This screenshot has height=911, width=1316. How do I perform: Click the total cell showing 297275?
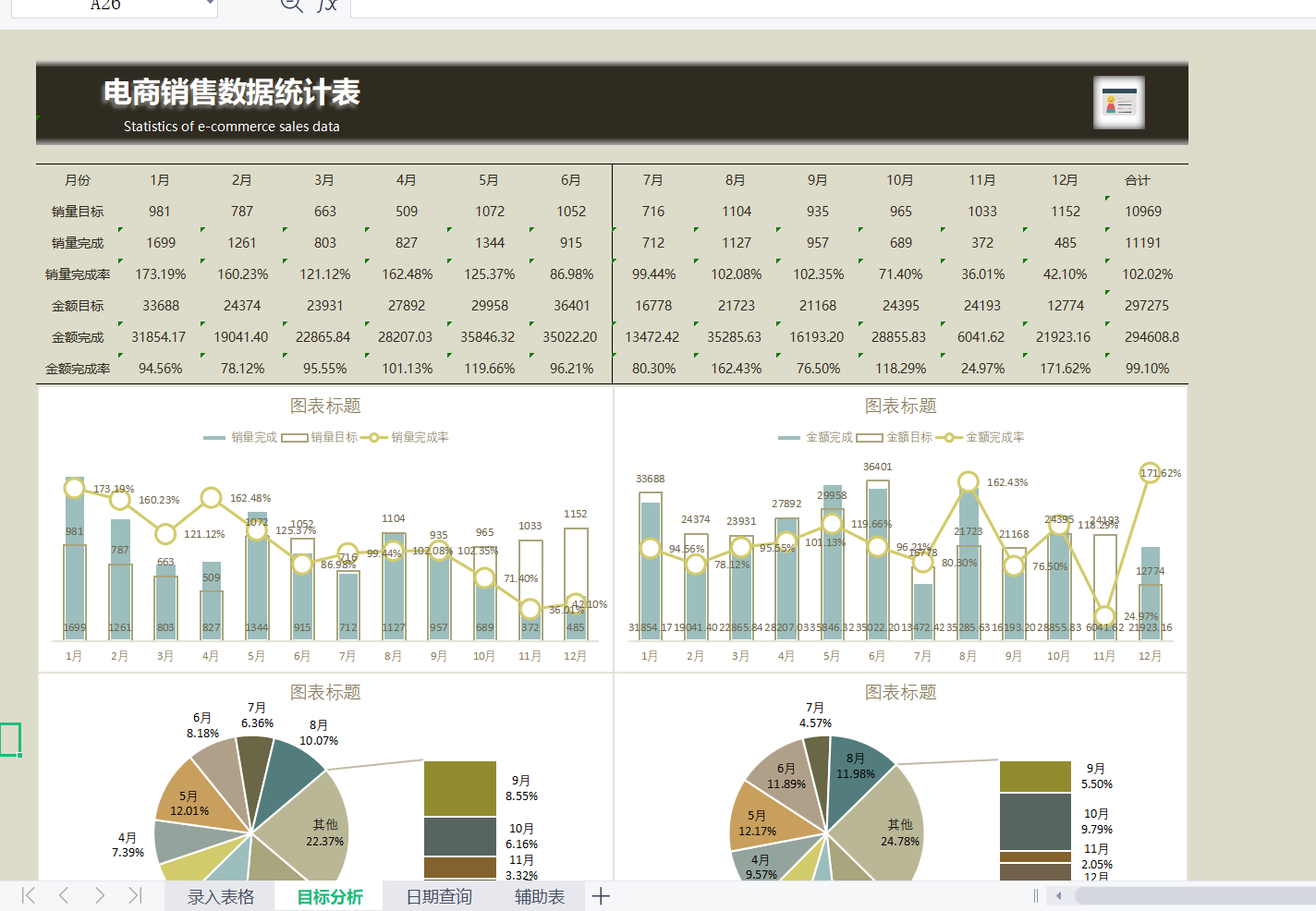click(1147, 306)
